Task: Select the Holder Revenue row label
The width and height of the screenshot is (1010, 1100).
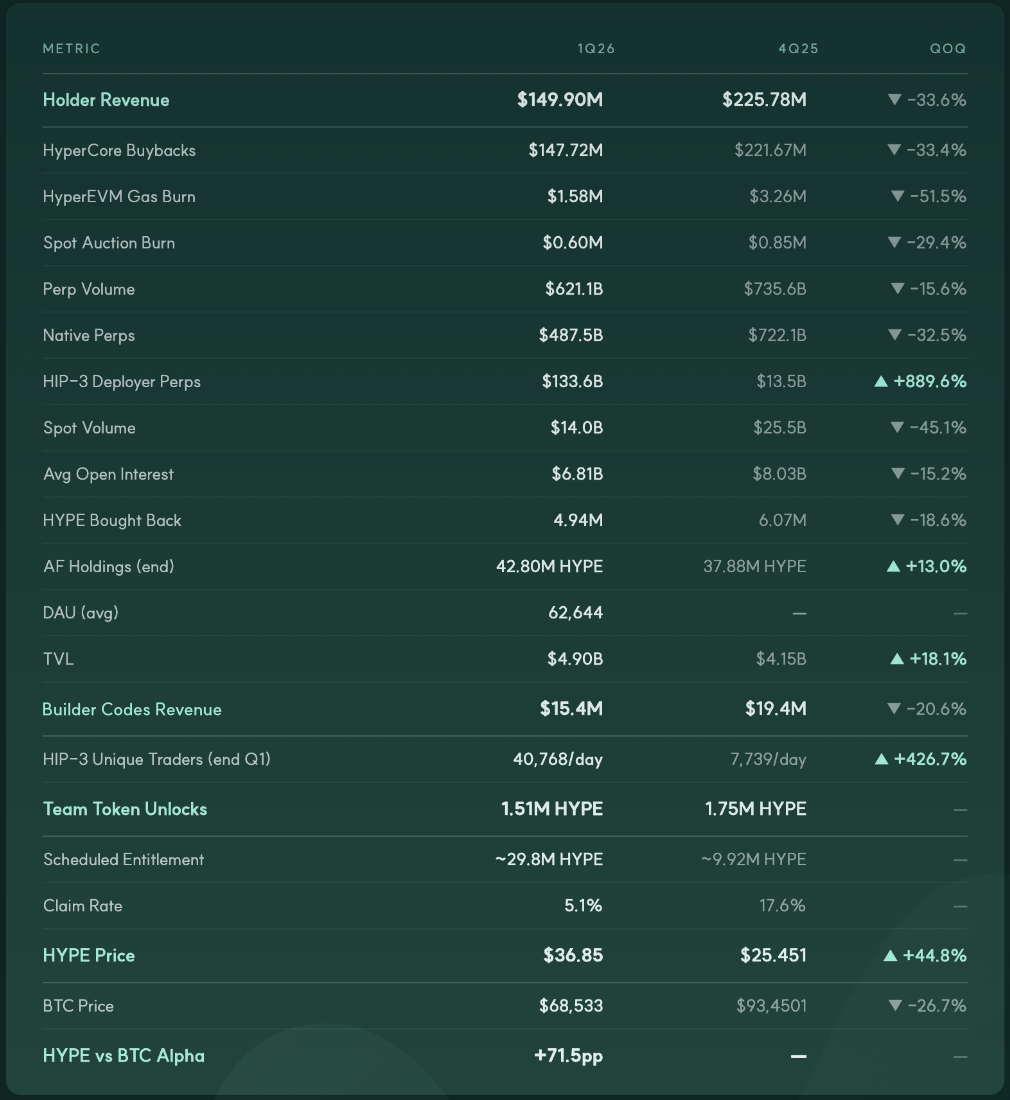Action: (x=106, y=100)
